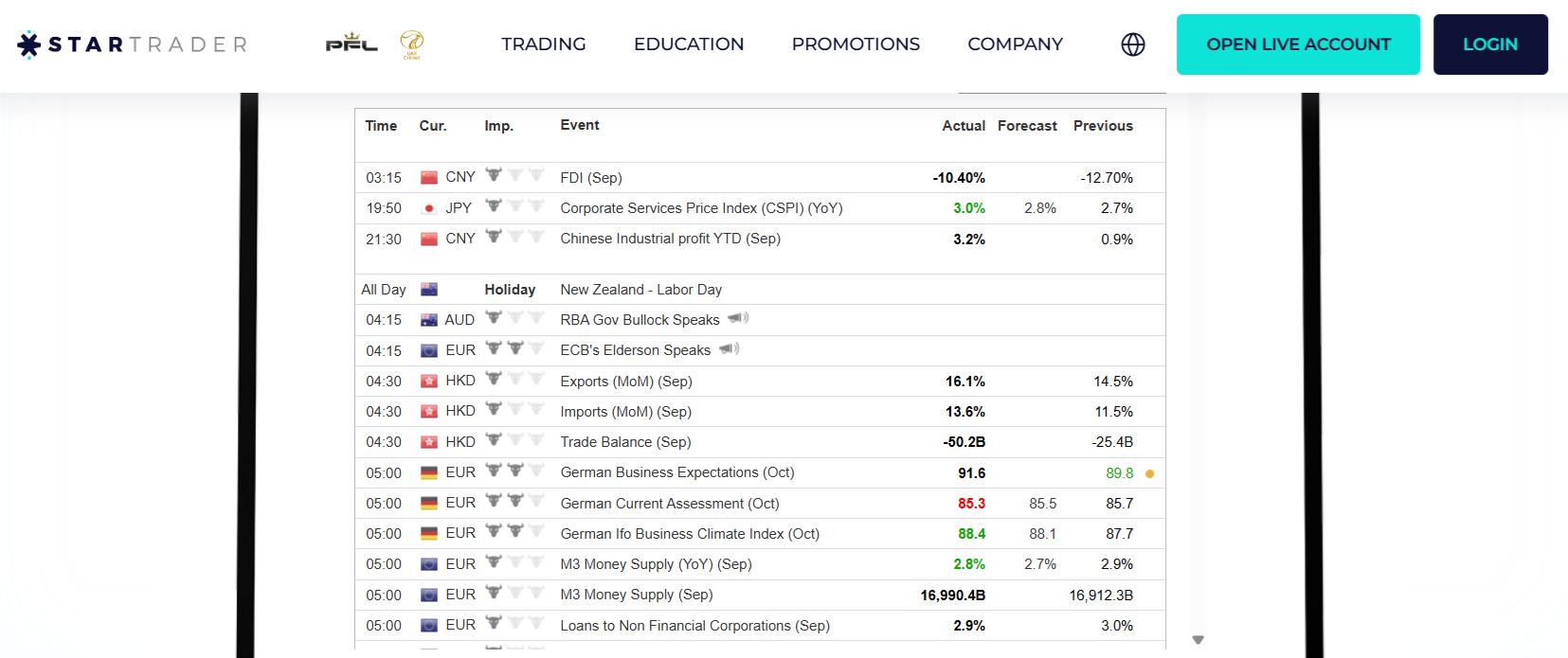Viewport: 1568px width, 658px height.
Task: Click bull importance icons for FDI (Sep)
Action: click(514, 175)
